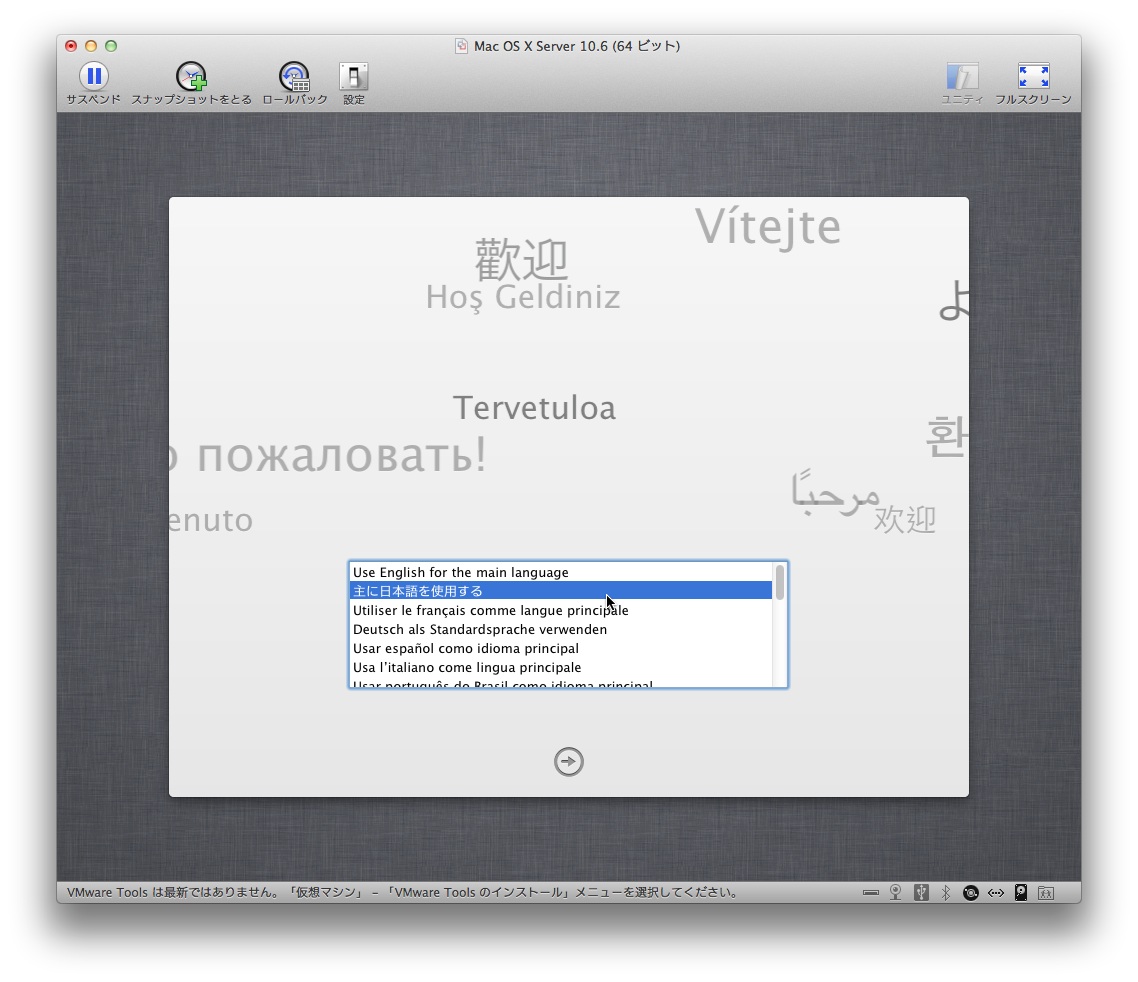
Task: Choose 'Utiliser le français comme langue principale'
Action: [560, 610]
